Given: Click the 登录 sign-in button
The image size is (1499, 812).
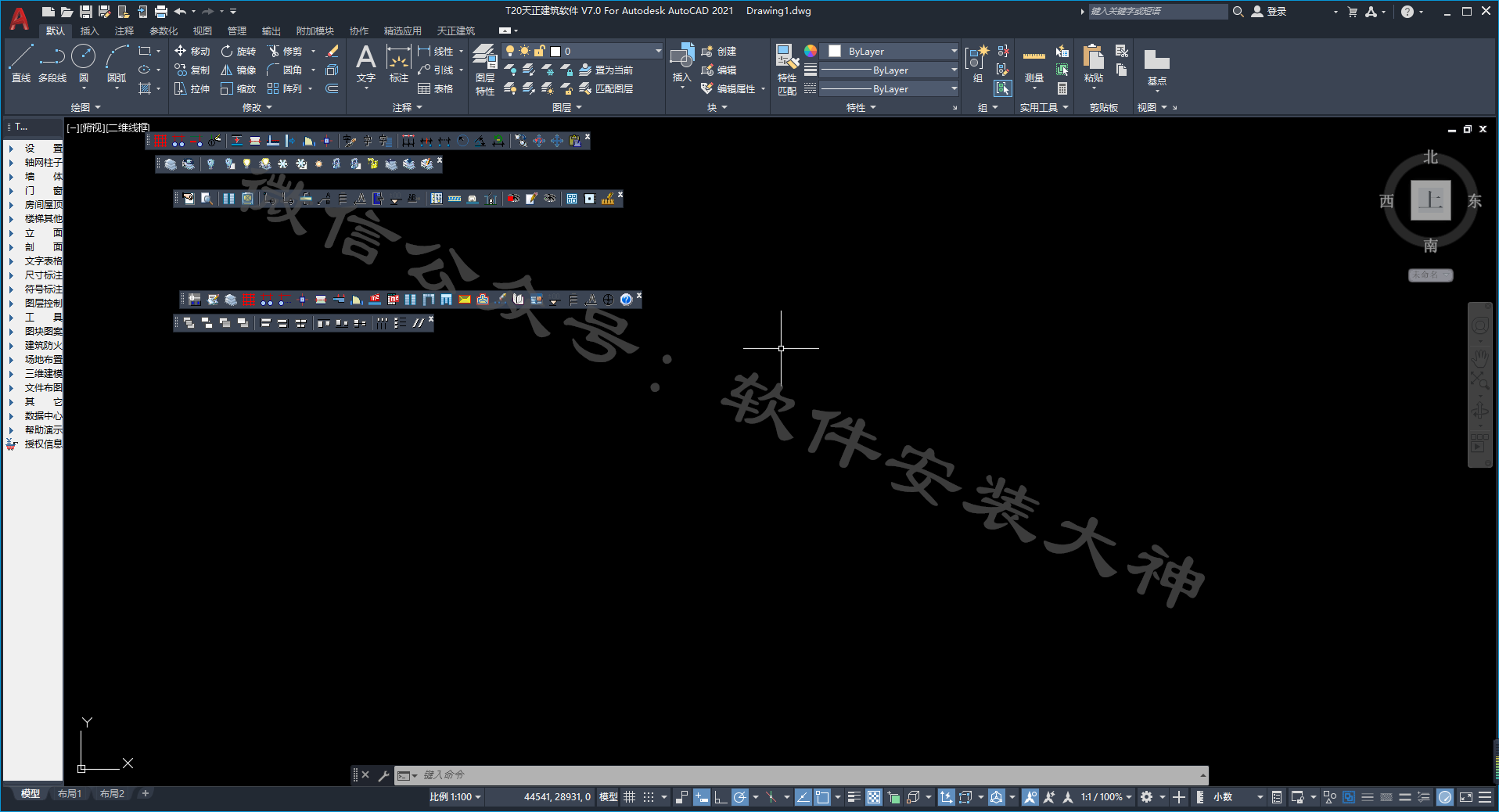Looking at the screenshot, I should (1269, 11).
